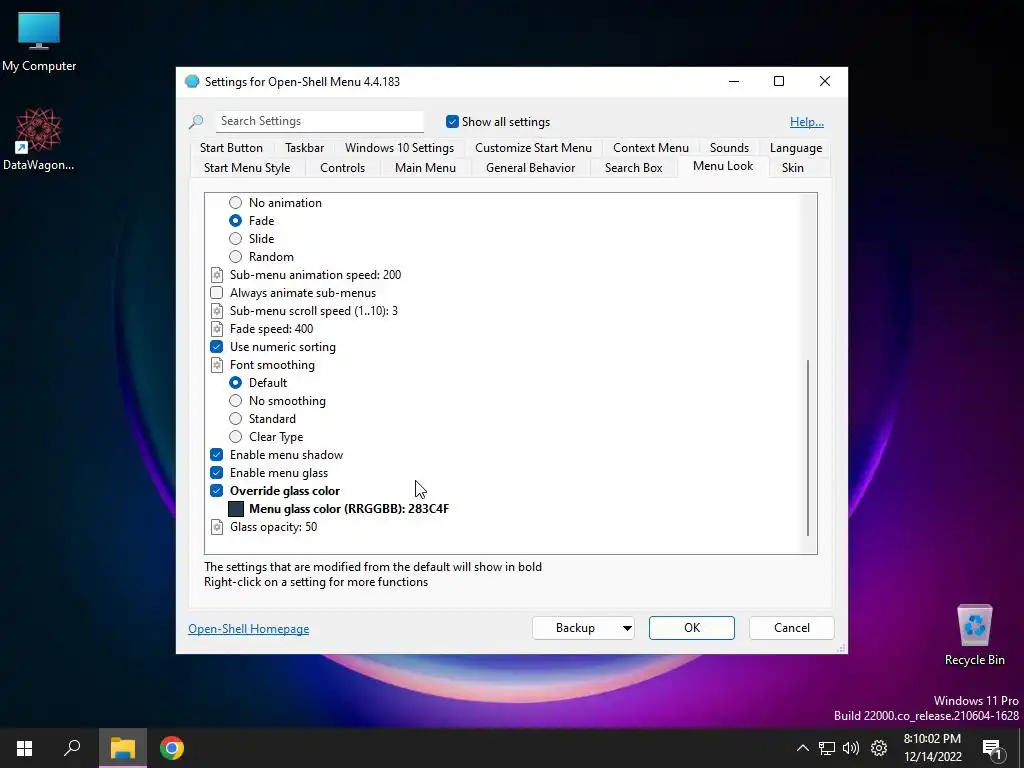This screenshot has height=768, width=1024.
Task: Click the settings gear tray icon
Action: pos(879,748)
